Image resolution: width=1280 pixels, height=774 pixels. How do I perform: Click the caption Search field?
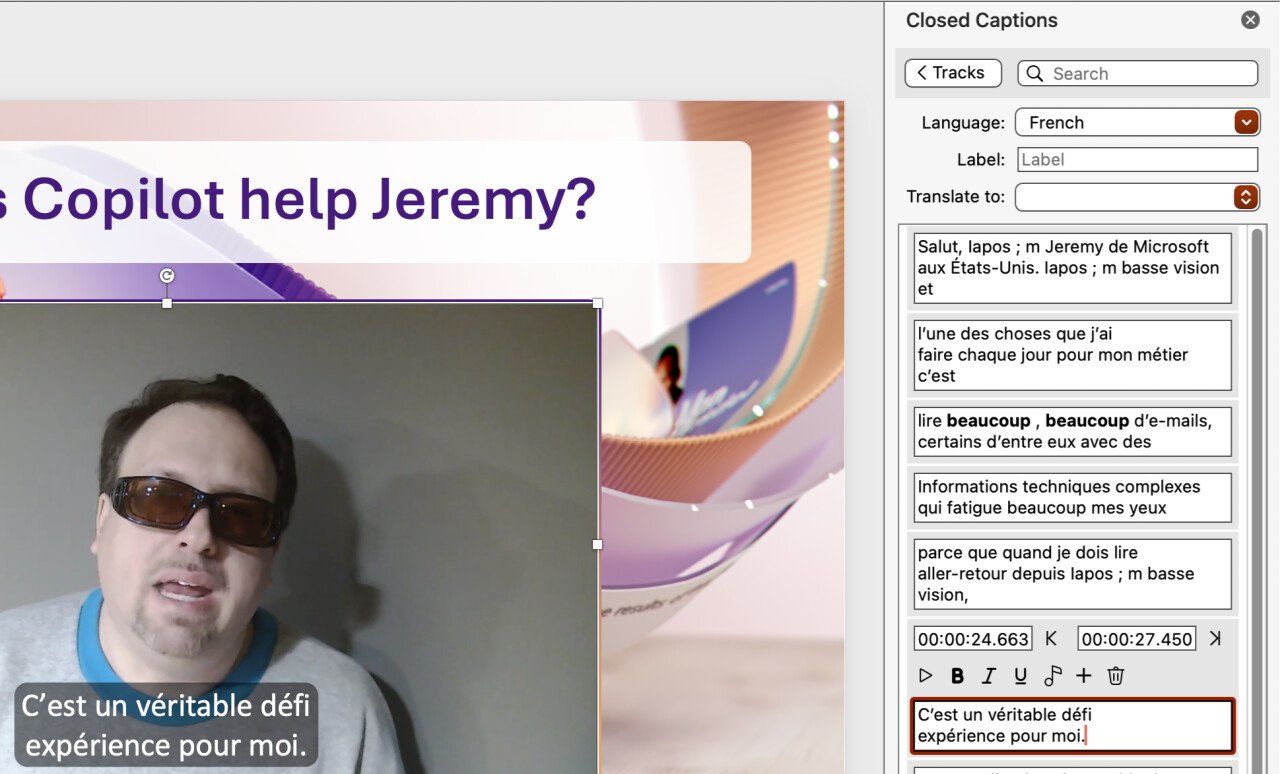pos(1138,73)
